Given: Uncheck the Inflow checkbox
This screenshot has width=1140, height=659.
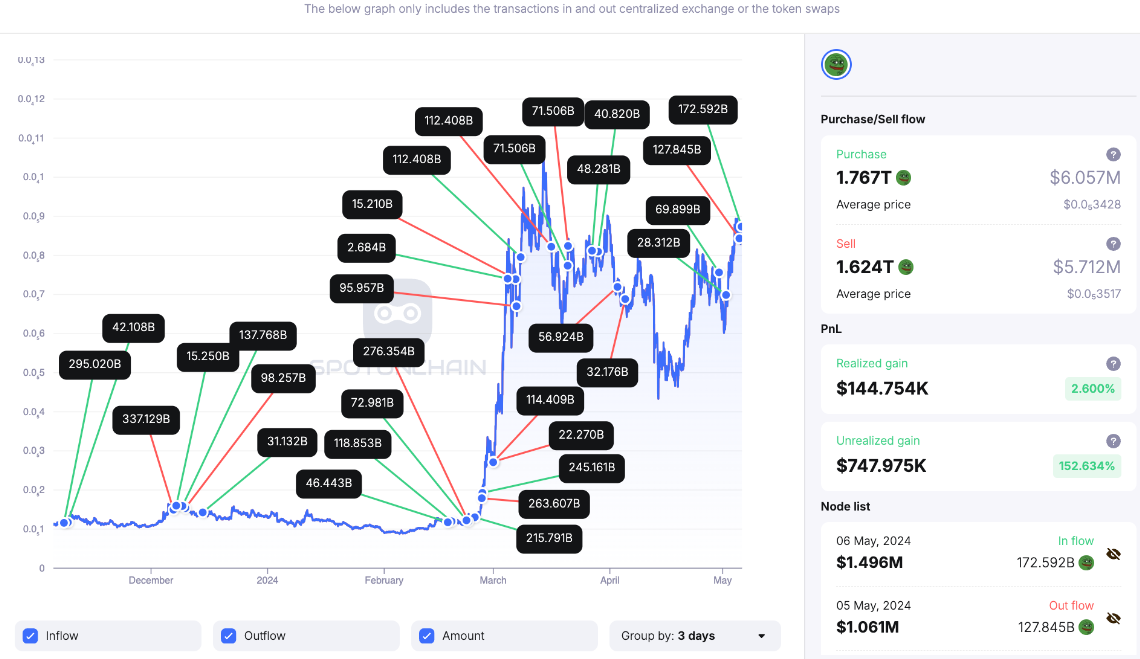Looking at the screenshot, I should [x=30, y=636].
